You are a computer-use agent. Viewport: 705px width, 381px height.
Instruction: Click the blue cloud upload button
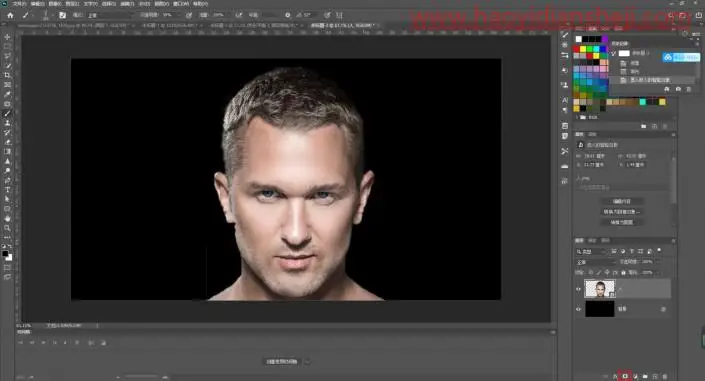pyautogui.click(x=681, y=57)
